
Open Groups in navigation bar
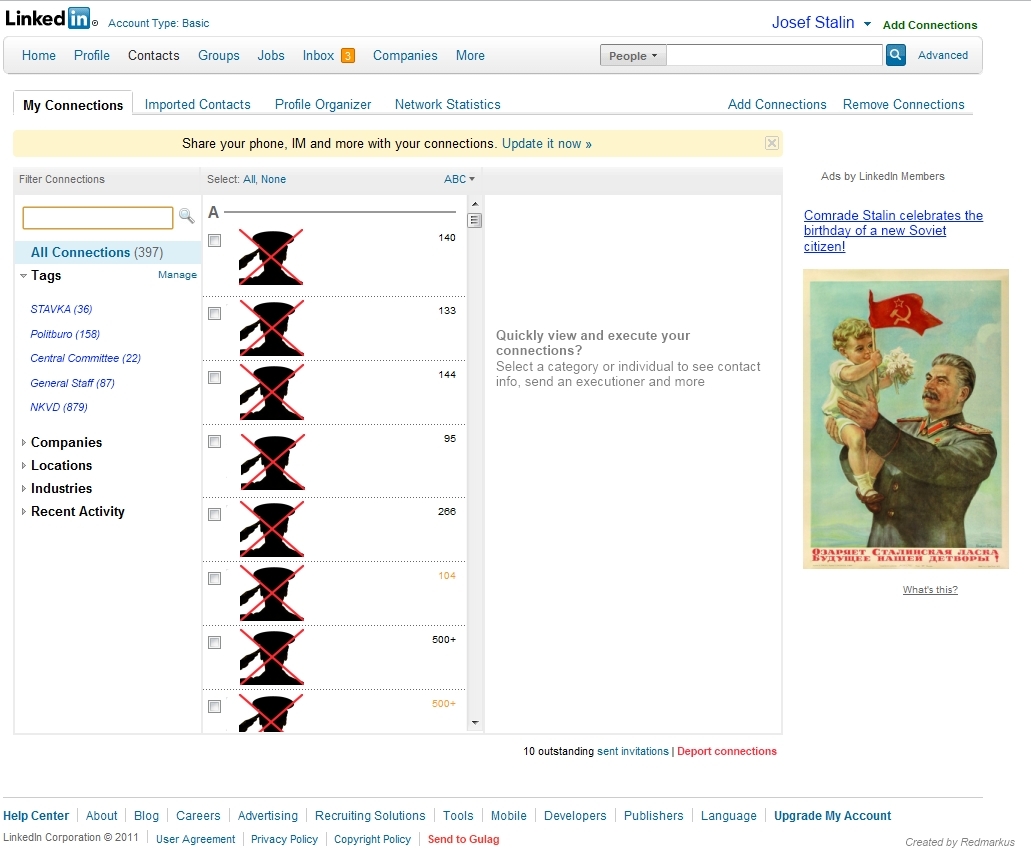click(x=219, y=56)
